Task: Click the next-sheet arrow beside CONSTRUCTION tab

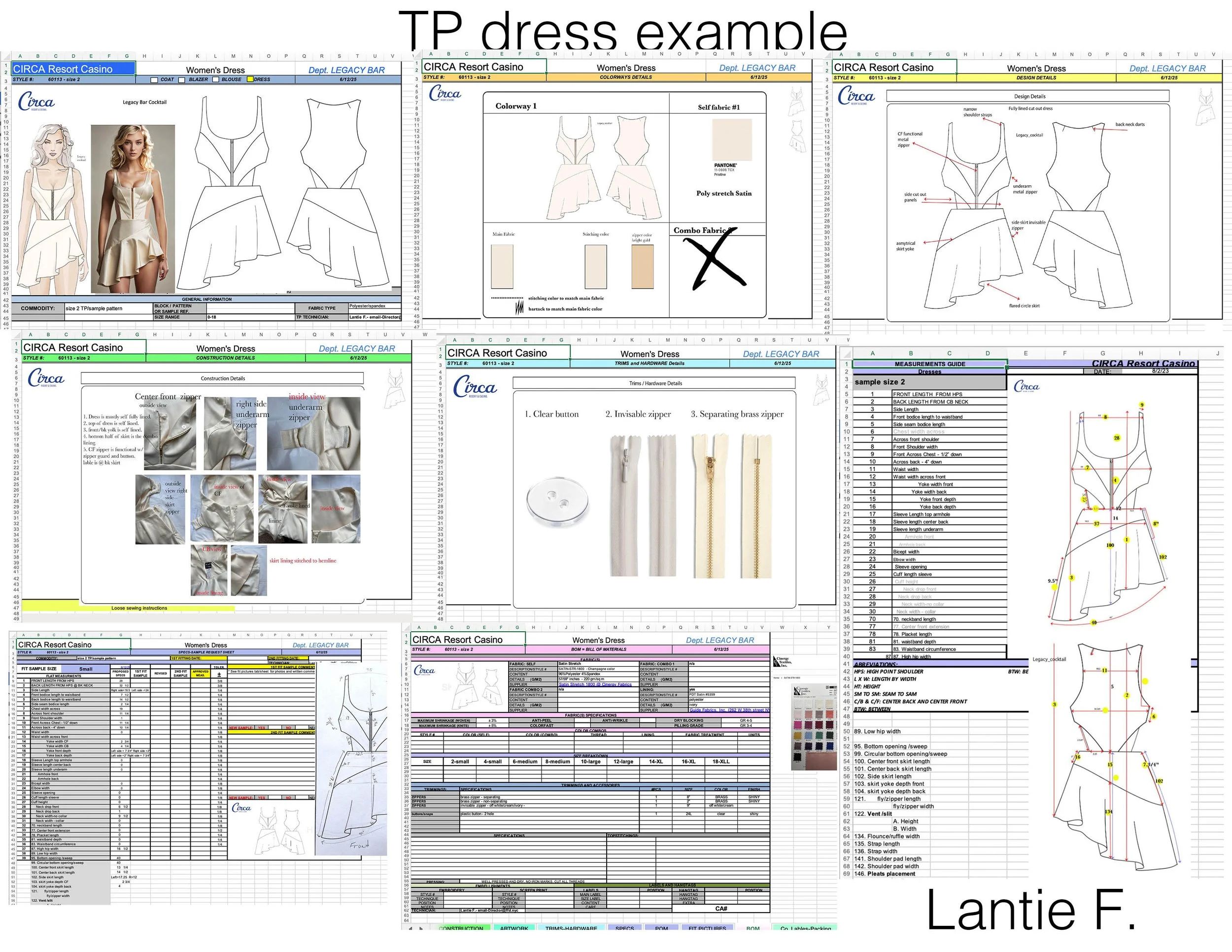Action: (421, 927)
